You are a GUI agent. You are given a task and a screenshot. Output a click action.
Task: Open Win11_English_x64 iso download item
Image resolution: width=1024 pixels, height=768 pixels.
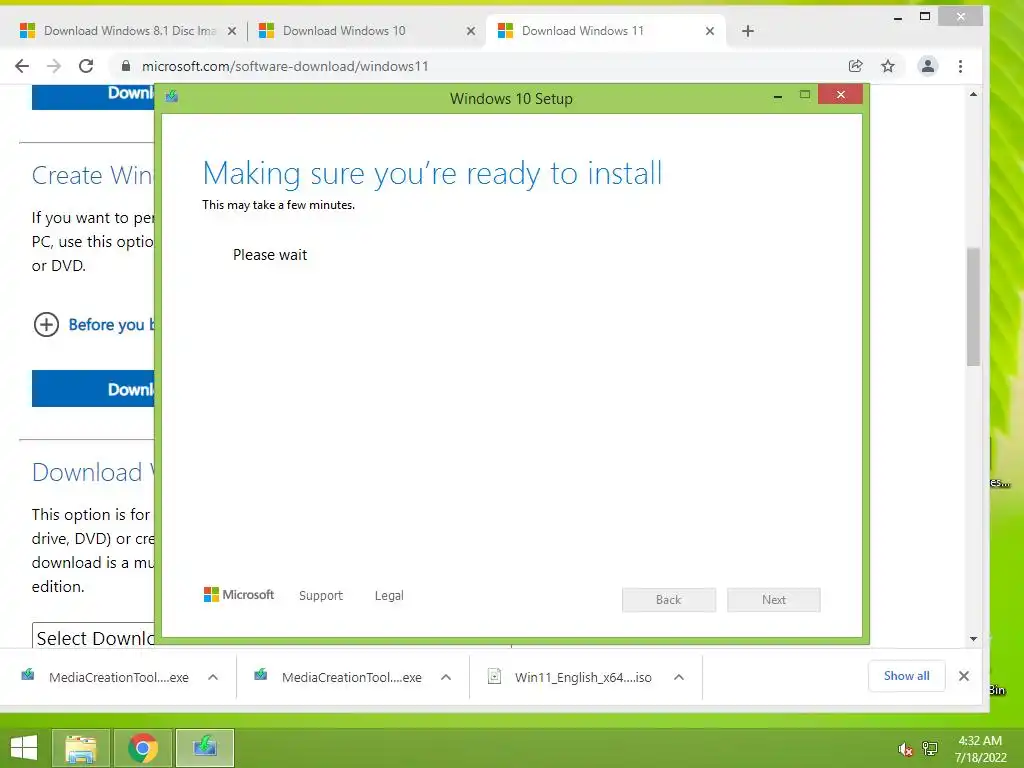pyautogui.click(x=571, y=677)
